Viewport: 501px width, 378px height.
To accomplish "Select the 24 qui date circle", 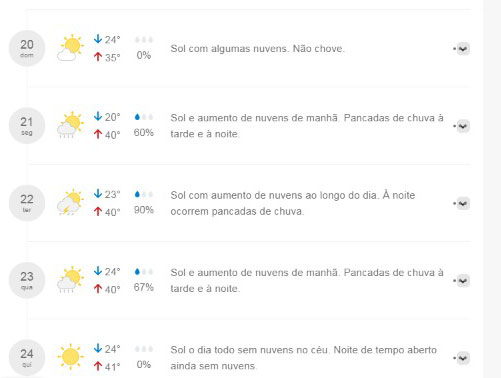I will pyautogui.click(x=27, y=358).
